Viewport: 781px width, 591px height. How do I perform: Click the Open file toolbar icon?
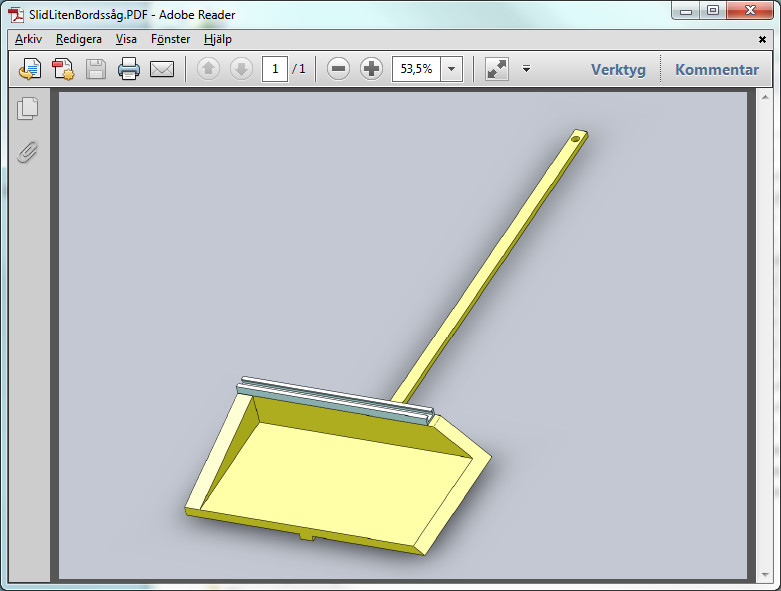(x=30, y=69)
